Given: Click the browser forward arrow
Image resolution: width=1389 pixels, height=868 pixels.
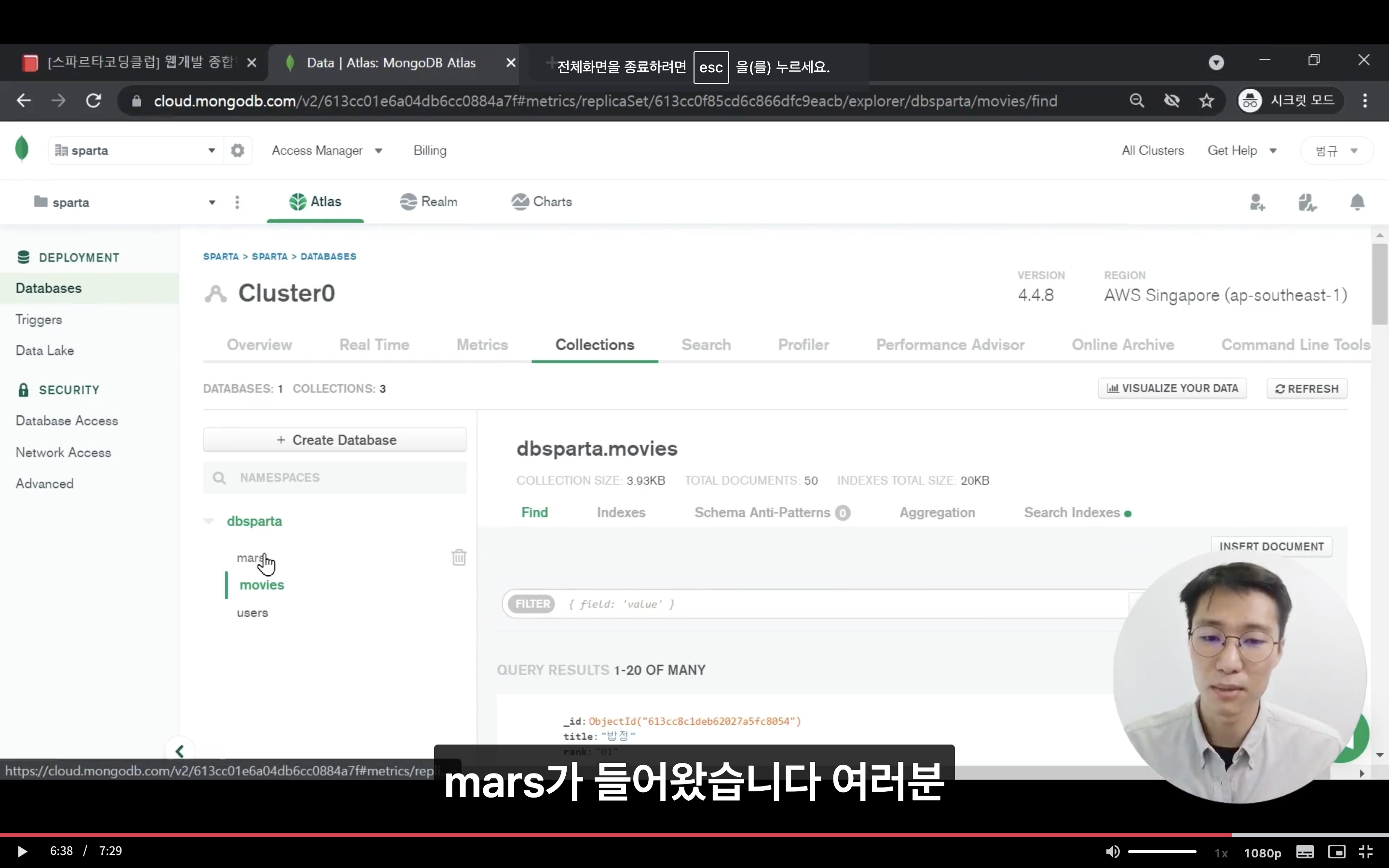Looking at the screenshot, I should (x=58, y=101).
